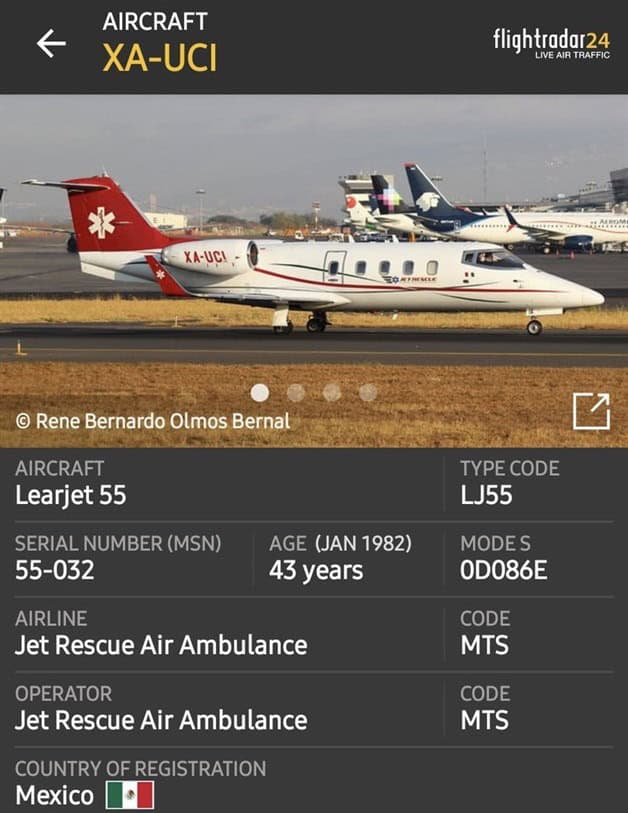Screen dimensions: 628x813
Task: Open operator Jet Rescue Air Ambulance
Action: pyautogui.click(x=161, y=721)
